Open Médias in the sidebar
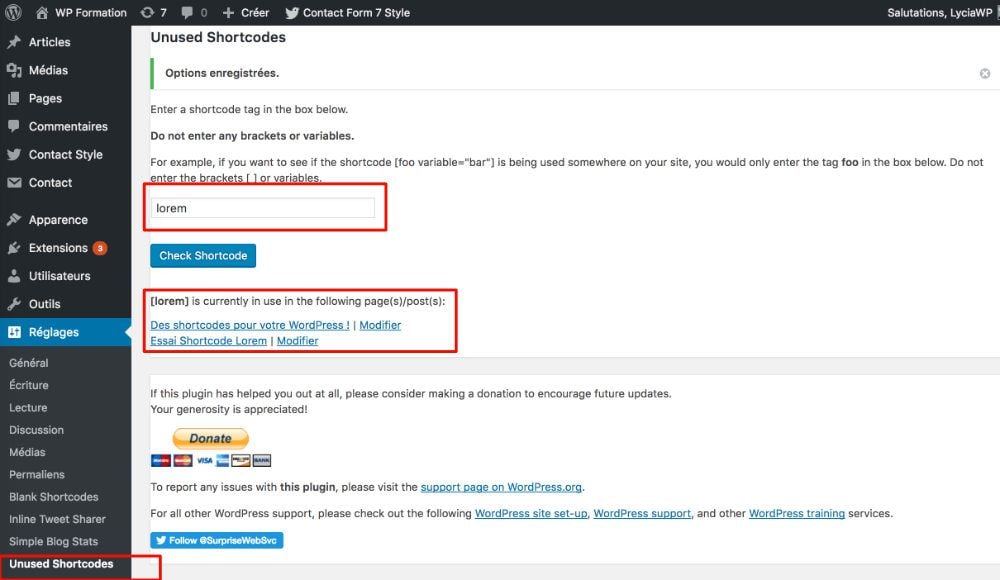 (48, 70)
